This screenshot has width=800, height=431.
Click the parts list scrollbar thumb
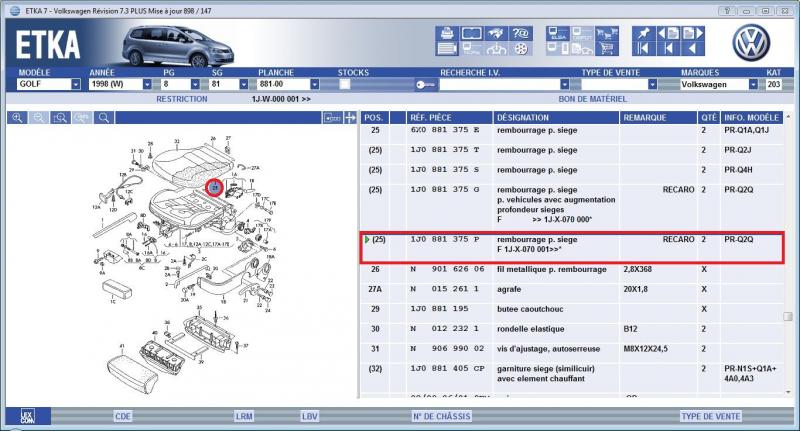(788, 316)
